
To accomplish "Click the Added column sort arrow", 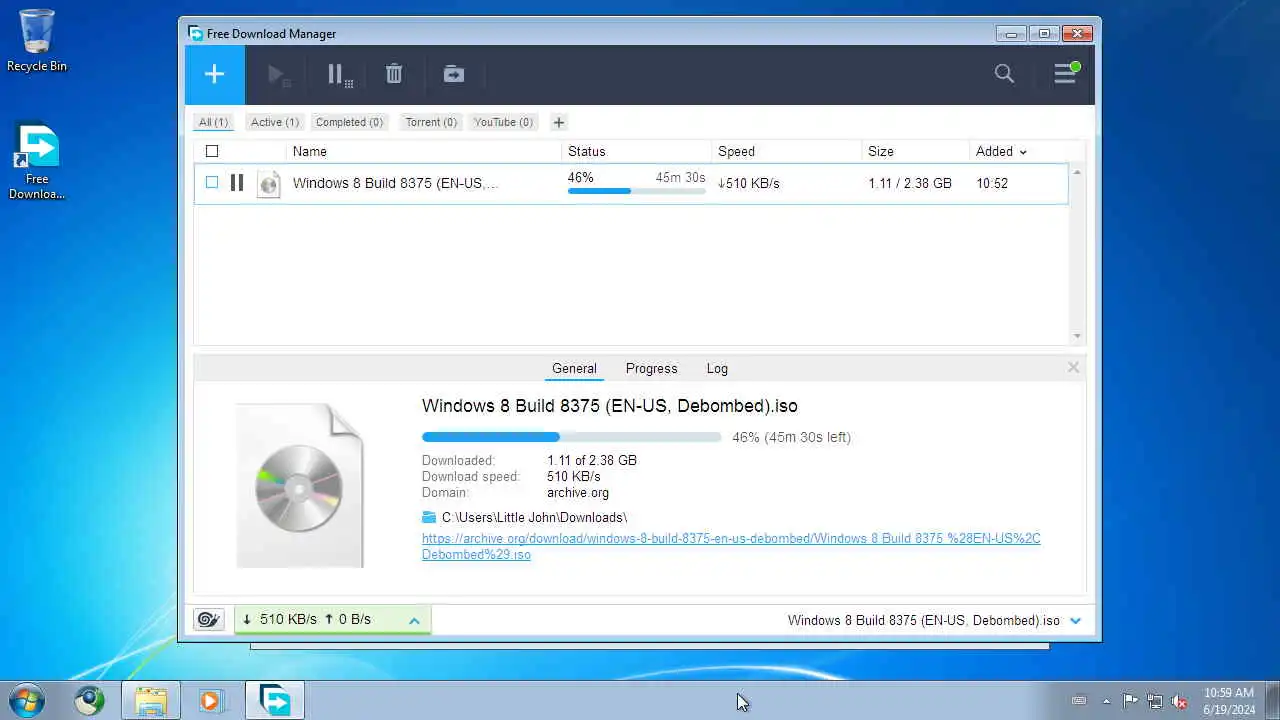I will click(1023, 152).
